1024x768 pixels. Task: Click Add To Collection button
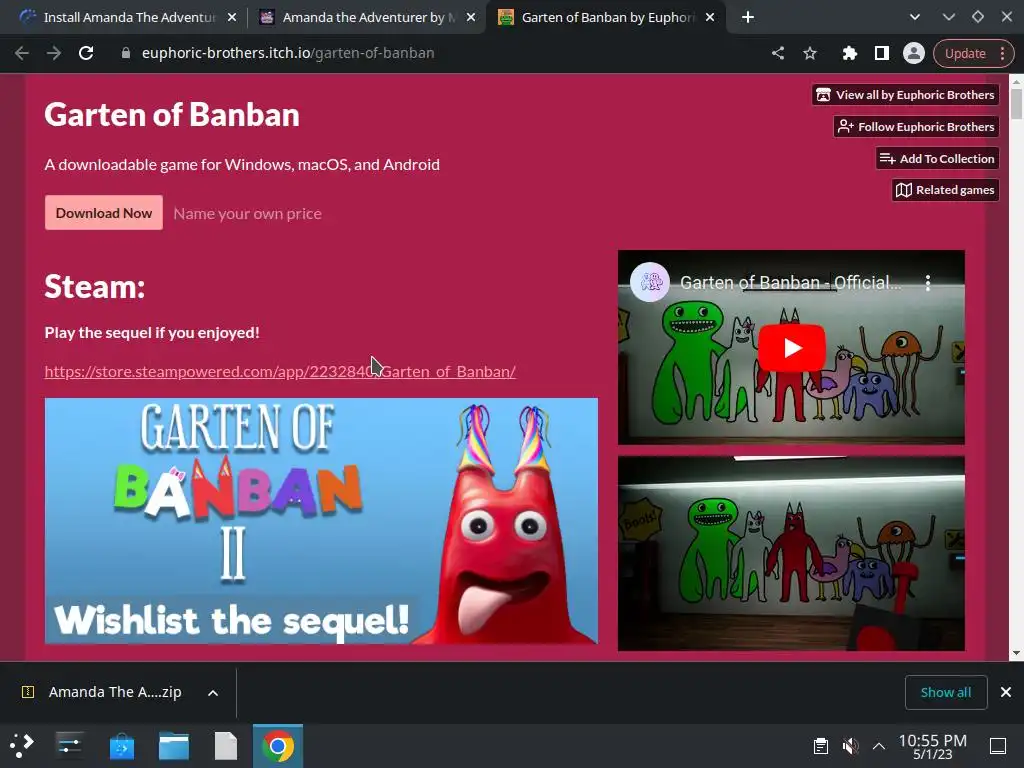tap(937, 159)
